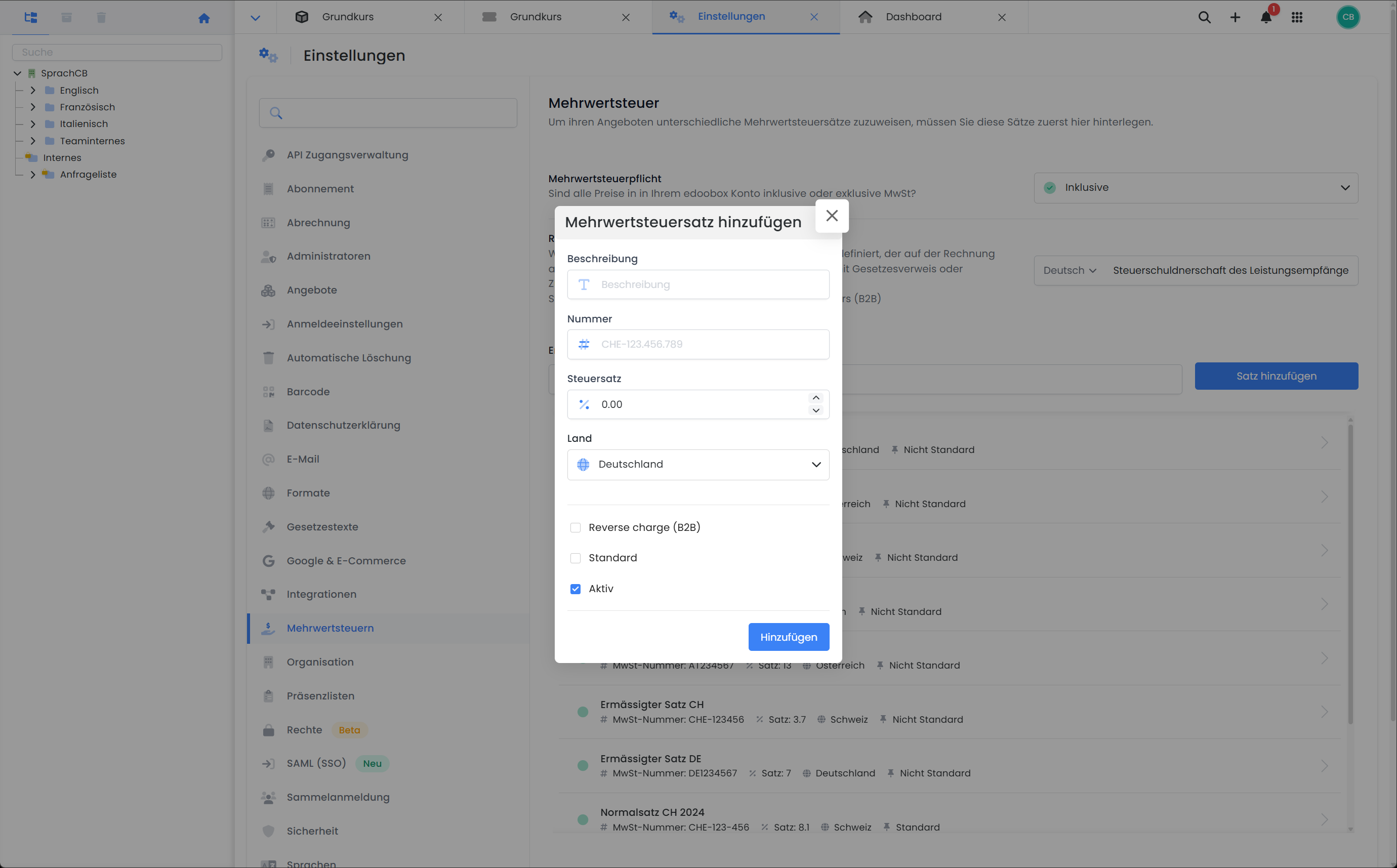The image size is (1397, 868).
Task: Select the first Grundkurs tab
Action: pos(348,17)
